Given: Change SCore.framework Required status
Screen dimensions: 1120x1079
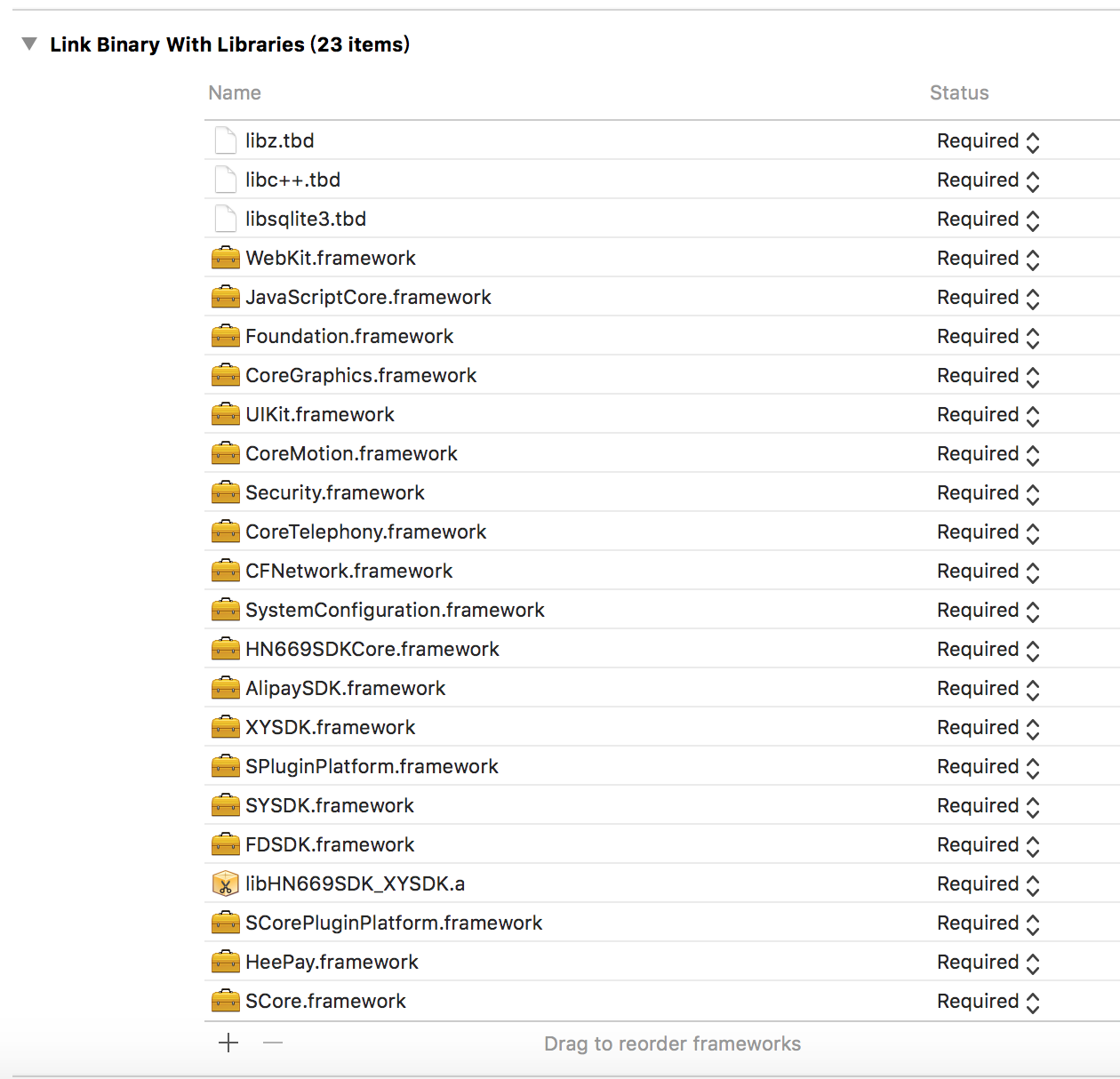Looking at the screenshot, I should pyautogui.click(x=988, y=1002).
